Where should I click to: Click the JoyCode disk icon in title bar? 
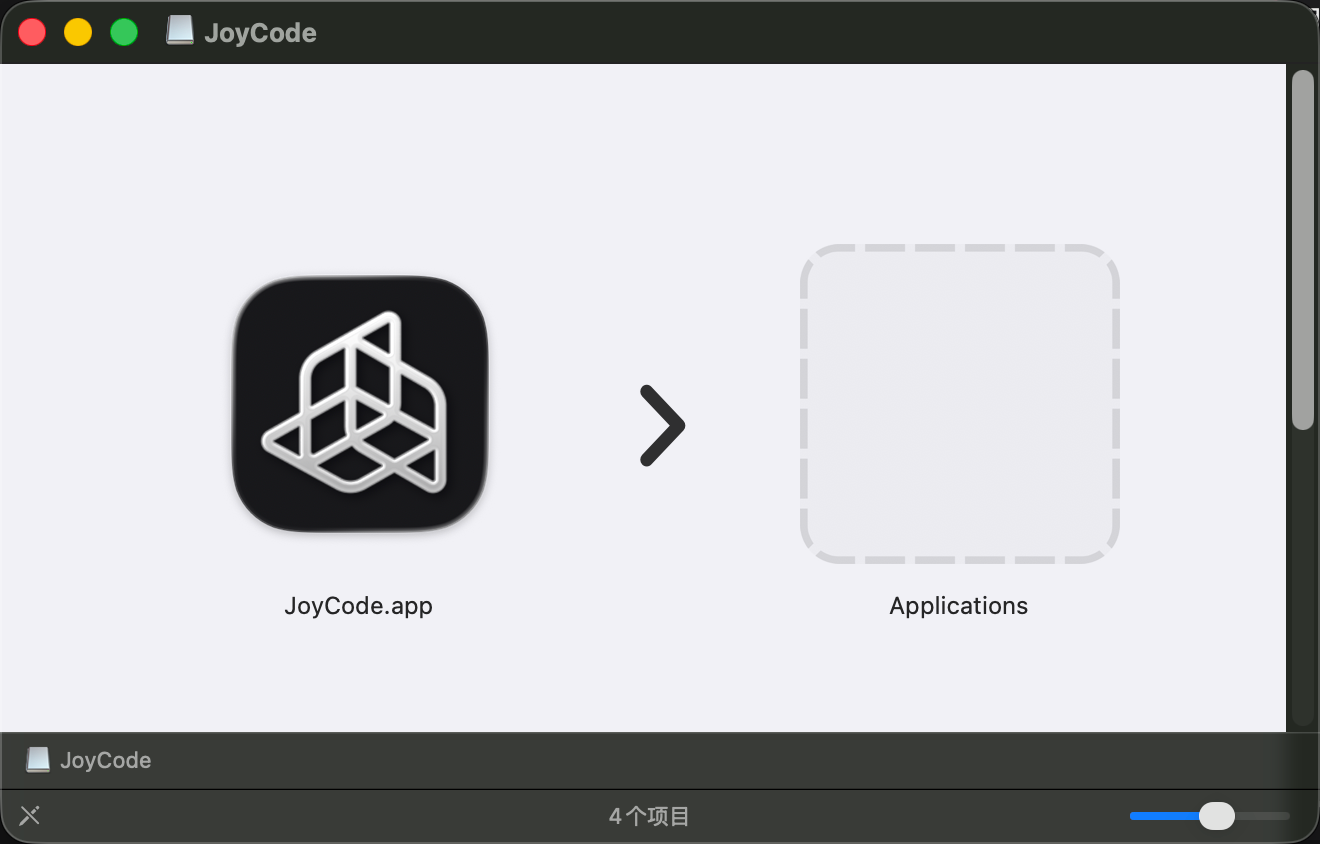click(x=180, y=32)
